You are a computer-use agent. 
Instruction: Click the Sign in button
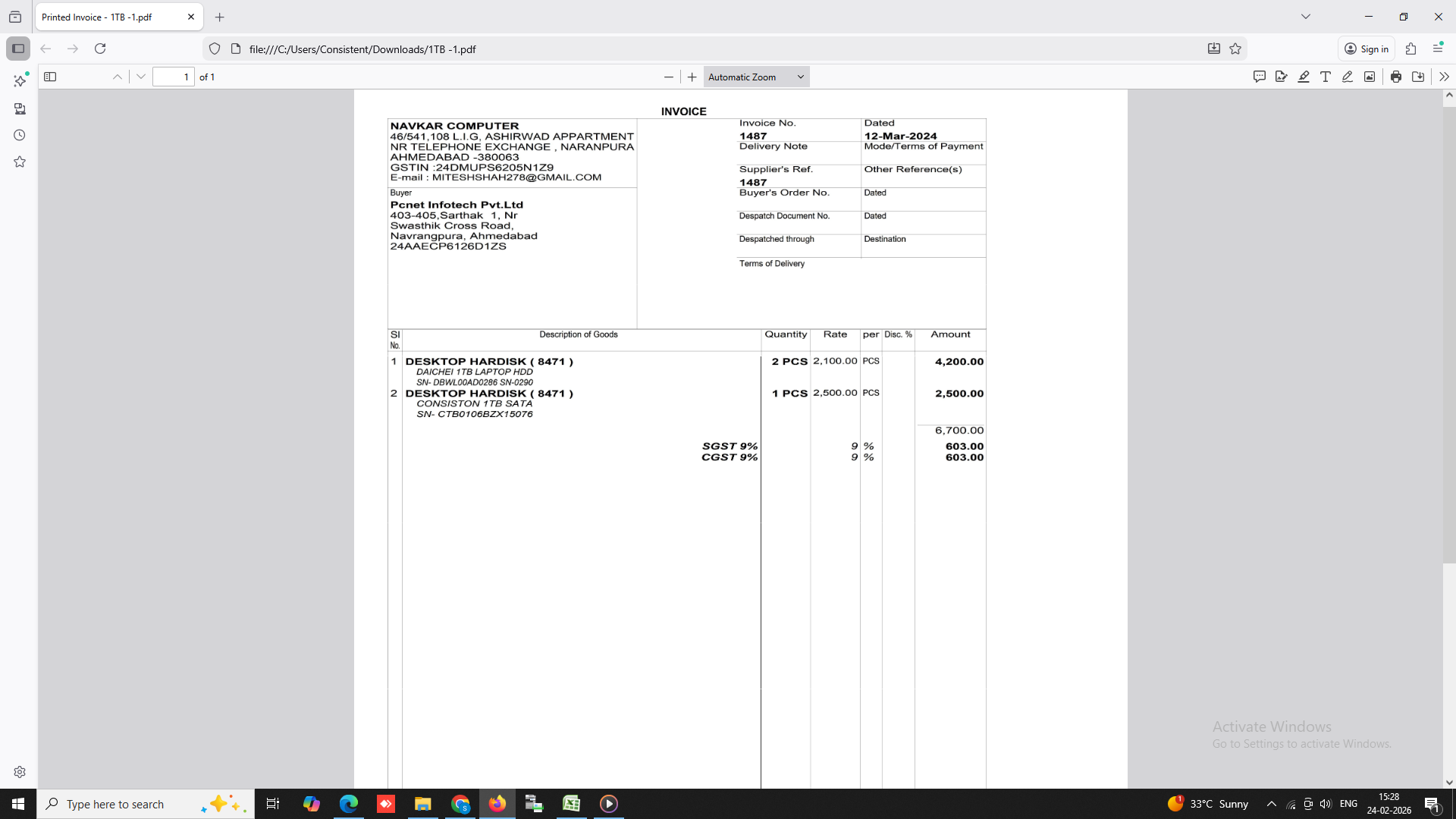coord(1367,49)
